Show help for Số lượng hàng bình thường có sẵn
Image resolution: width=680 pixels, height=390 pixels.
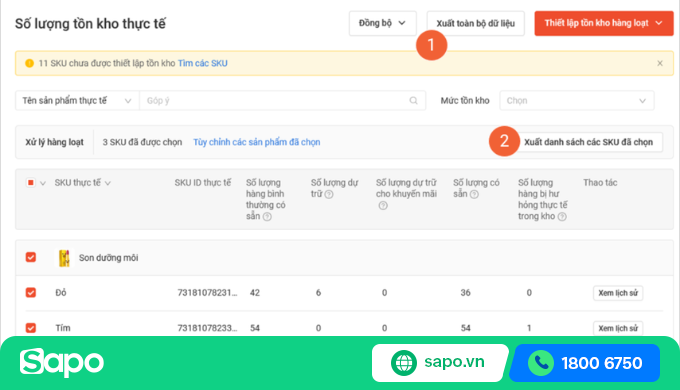coord(268,216)
